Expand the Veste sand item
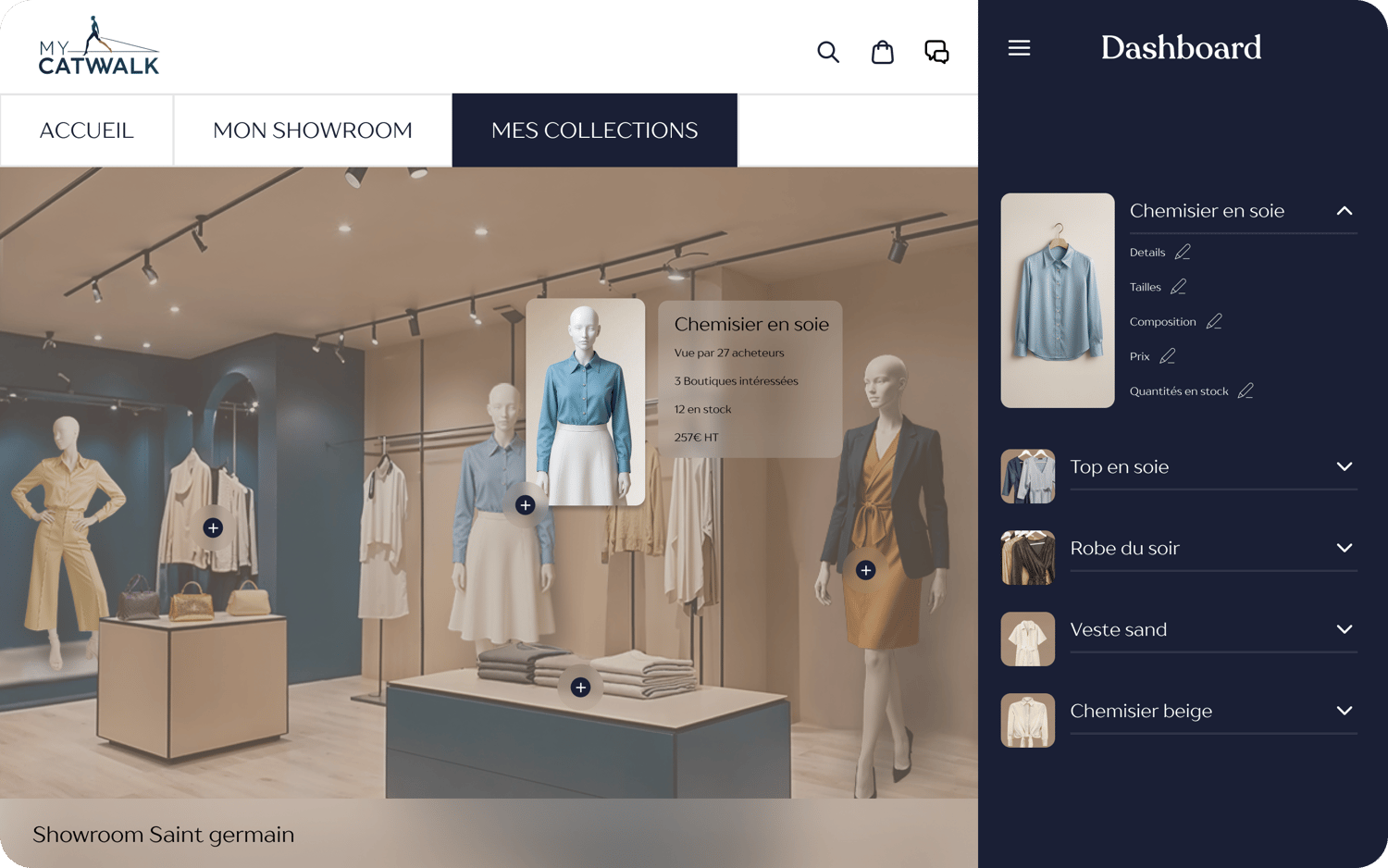1388x868 pixels. coord(1345,629)
